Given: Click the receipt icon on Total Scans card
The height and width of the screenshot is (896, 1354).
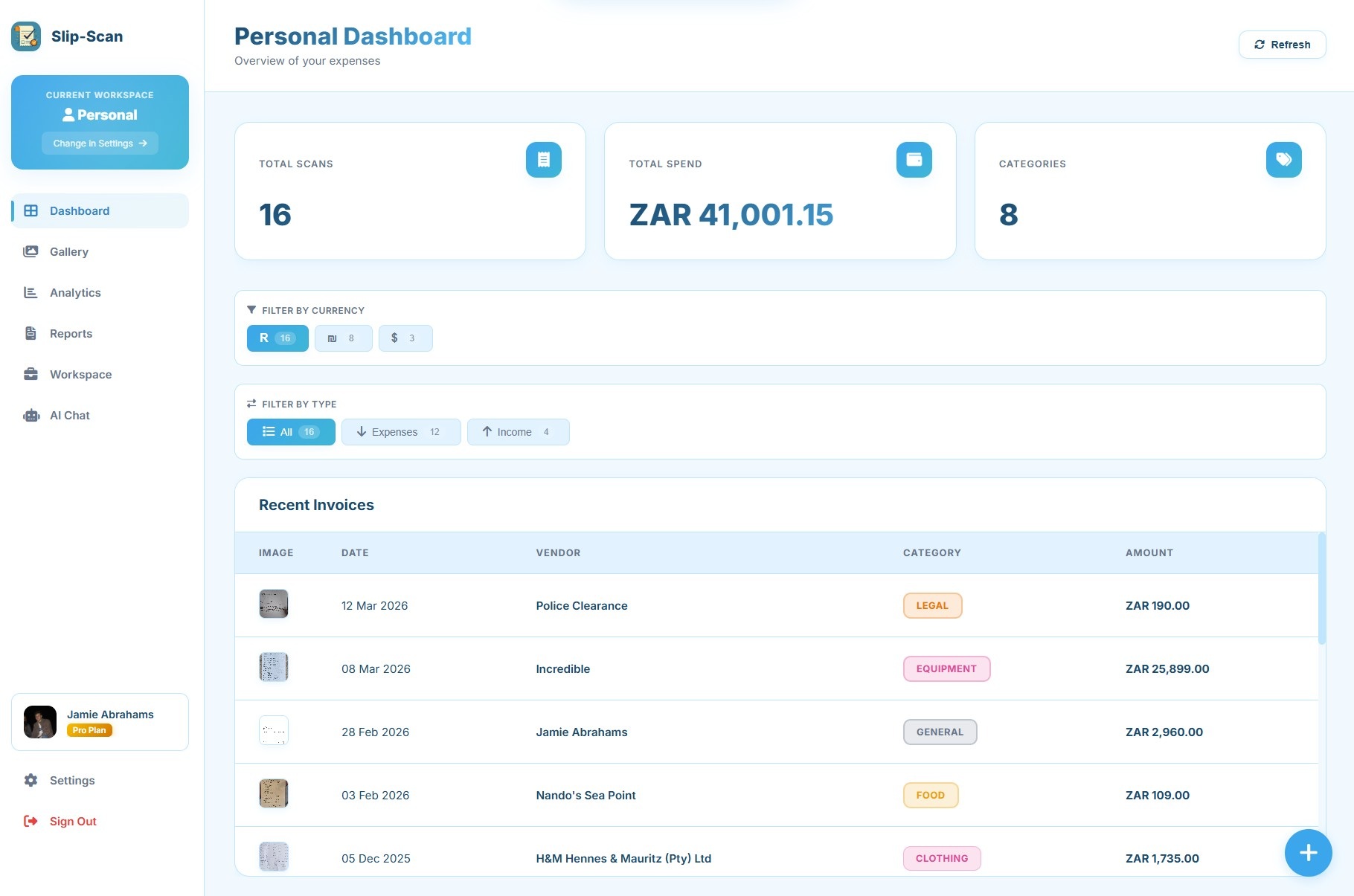Looking at the screenshot, I should click(x=544, y=159).
